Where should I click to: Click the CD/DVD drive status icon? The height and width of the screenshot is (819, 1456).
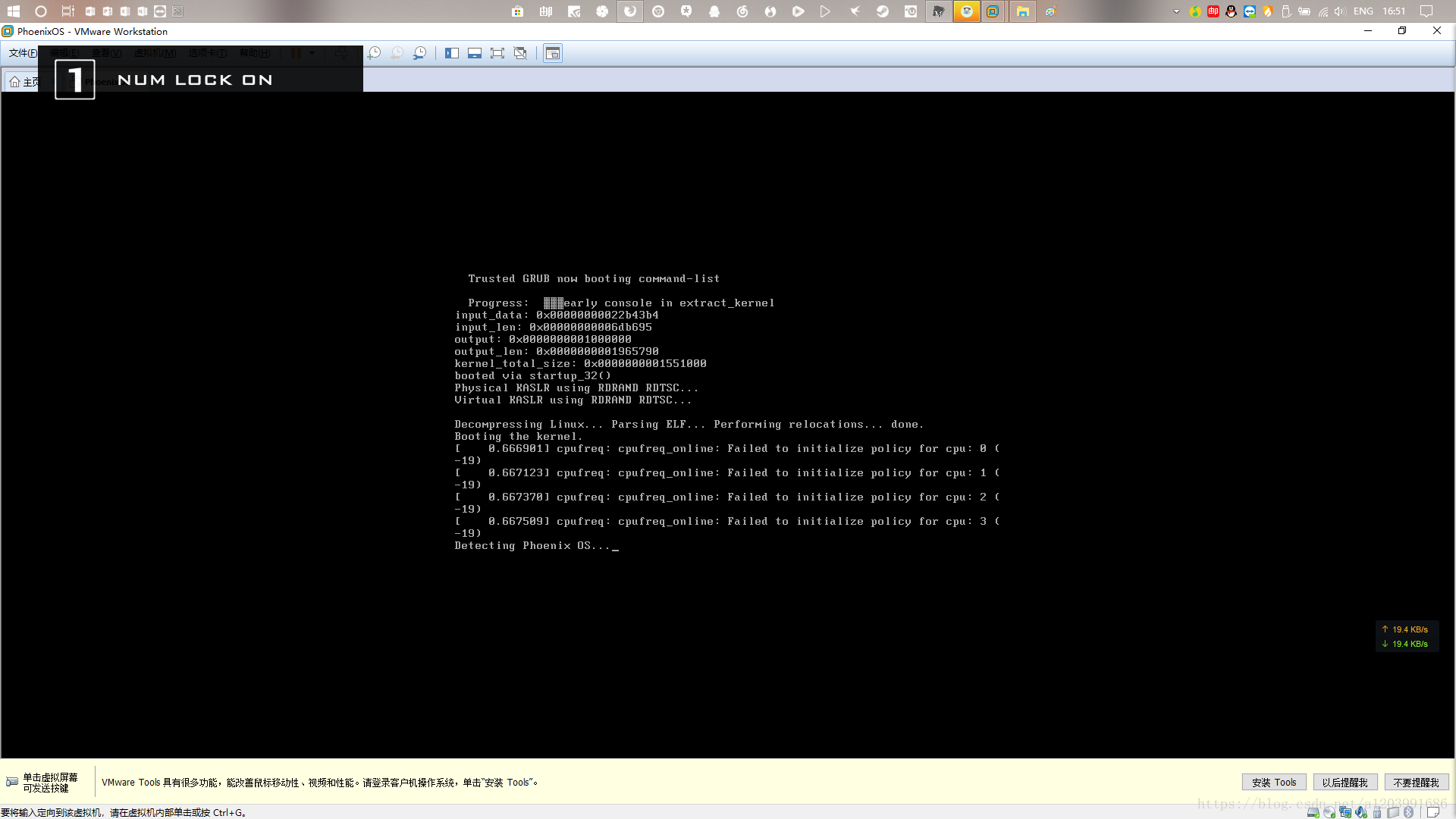1329,812
